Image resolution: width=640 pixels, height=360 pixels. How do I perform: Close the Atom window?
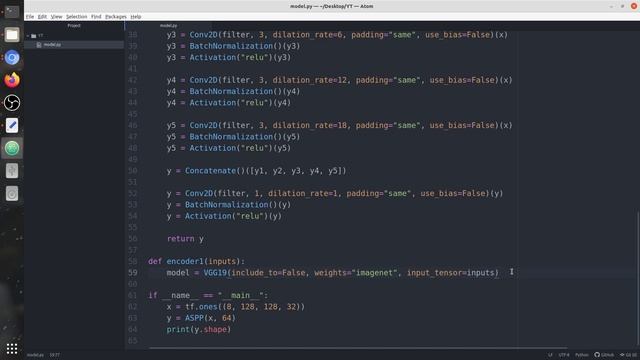point(634,6)
